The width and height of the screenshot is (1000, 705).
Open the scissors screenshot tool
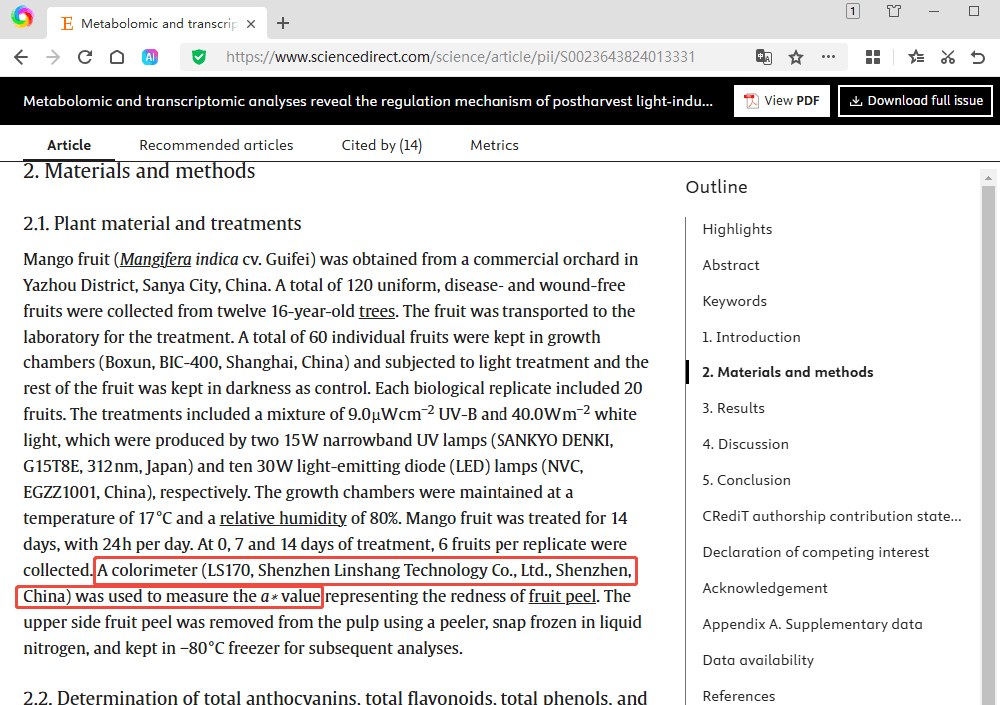(948, 57)
